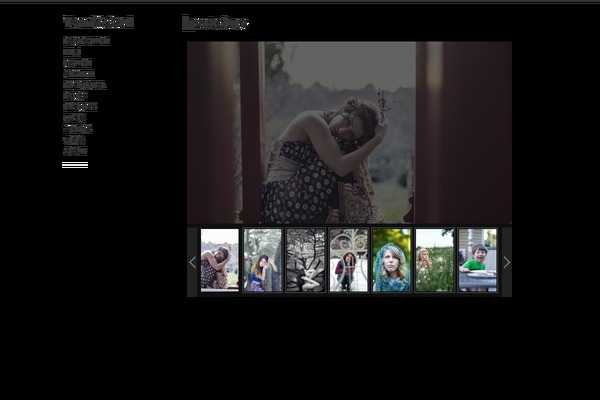Click the site title in top left
Screen dimensions: 600x400
[98, 22]
